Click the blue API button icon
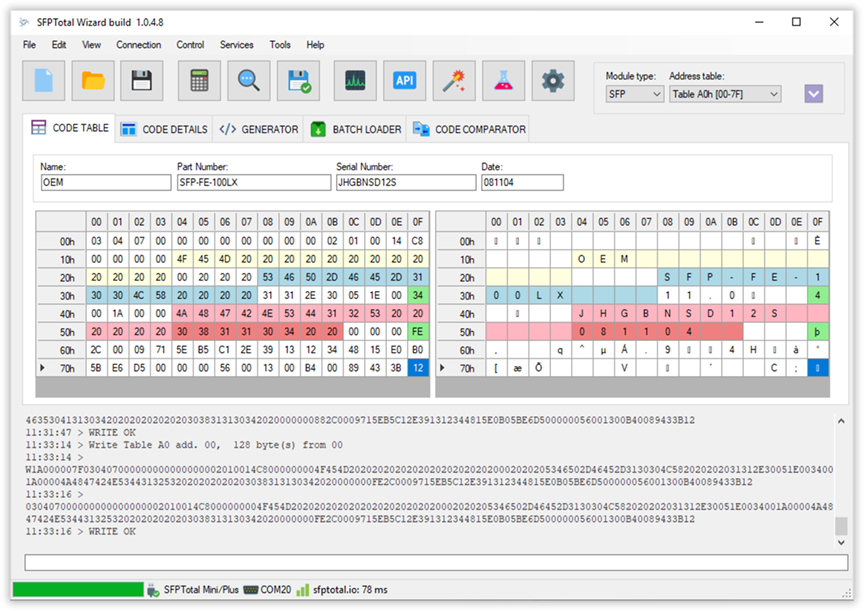This screenshot has height=611, width=864. pyautogui.click(x=405, y=81)
